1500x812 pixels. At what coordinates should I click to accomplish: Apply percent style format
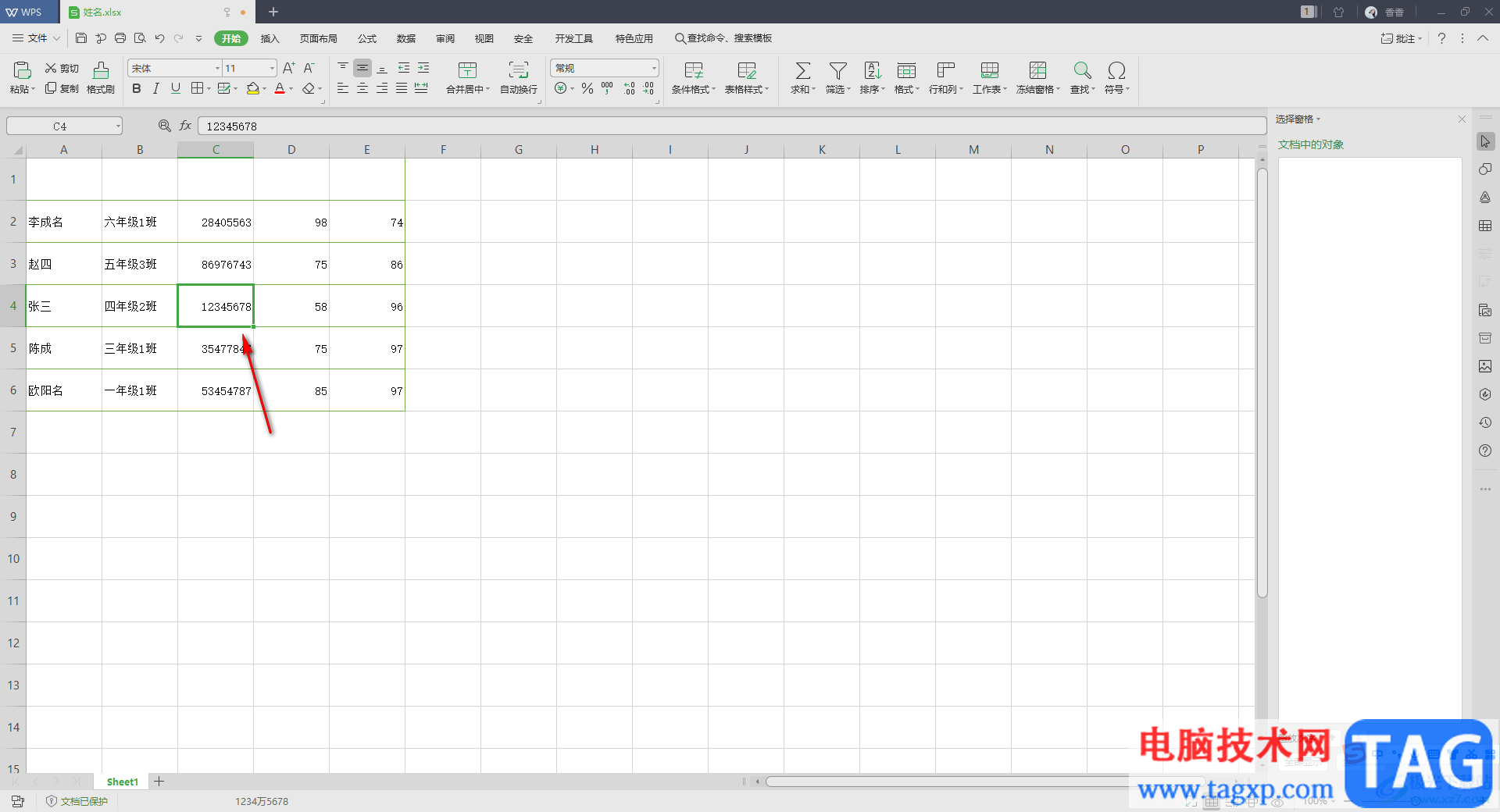[587, 89]
